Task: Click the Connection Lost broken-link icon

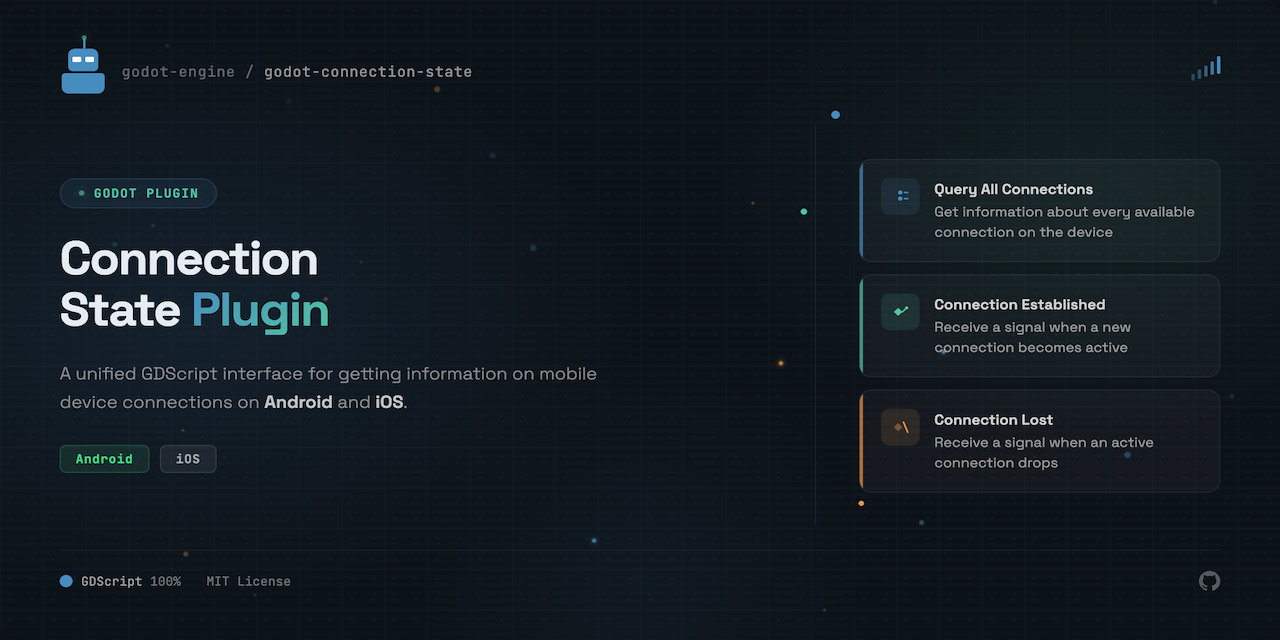Action: point(900,427)
